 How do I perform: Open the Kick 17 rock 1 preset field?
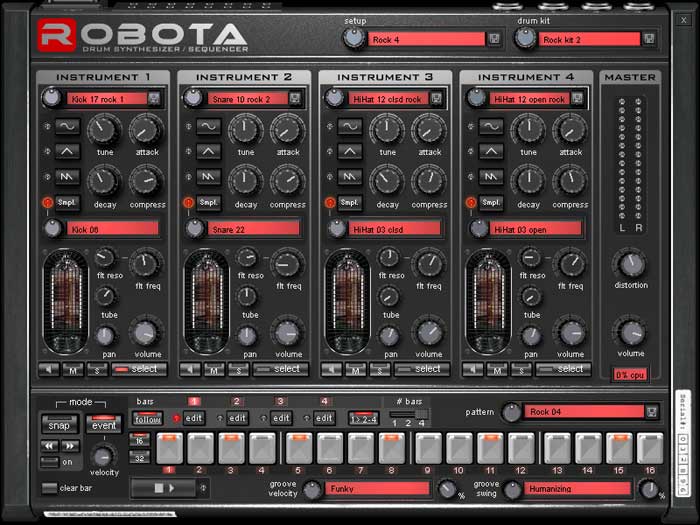click(107, 99)
